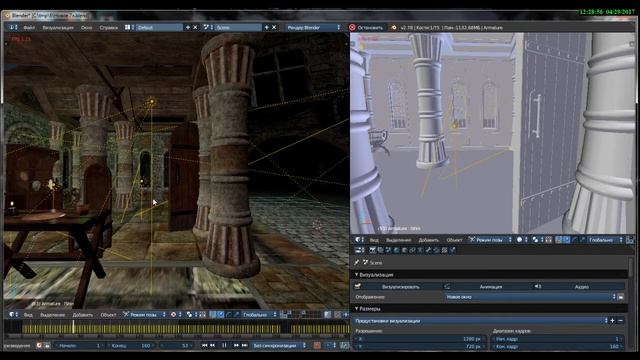Screen dimensions: 640x360
Task: Jump to the last frame in timeline
Action: (x=244, y=345)
